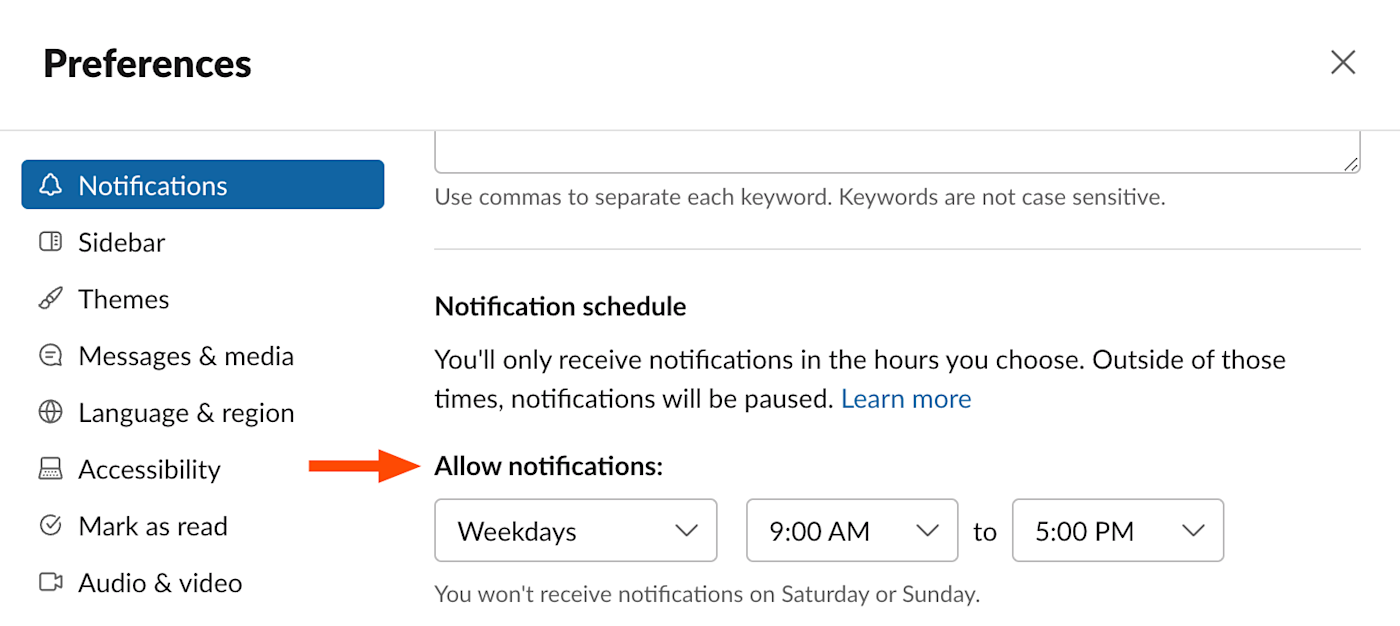This screenshot has width=1400, height=626.
Task: Show the Audio & video preferences
Action: (160, 582)
